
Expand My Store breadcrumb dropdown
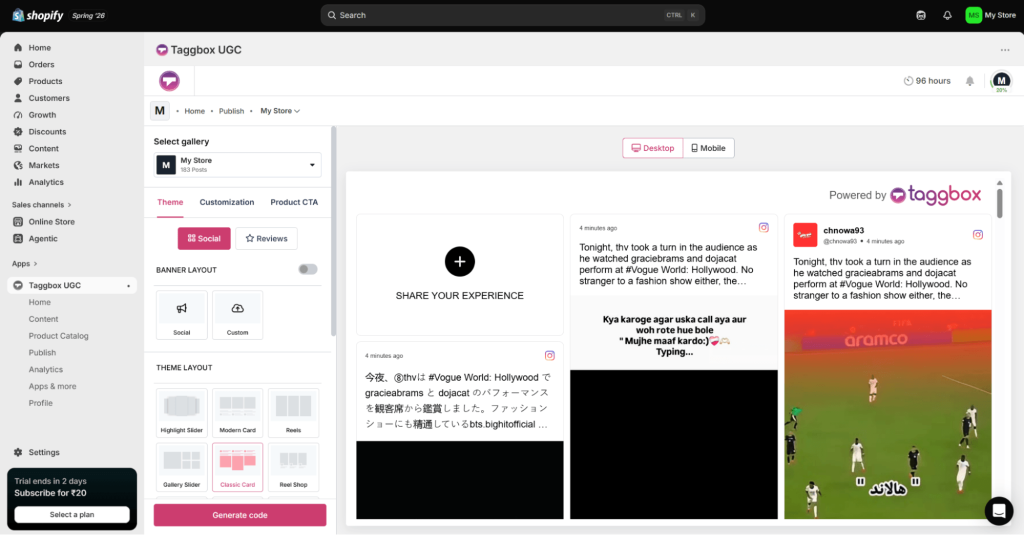(280, 111)
